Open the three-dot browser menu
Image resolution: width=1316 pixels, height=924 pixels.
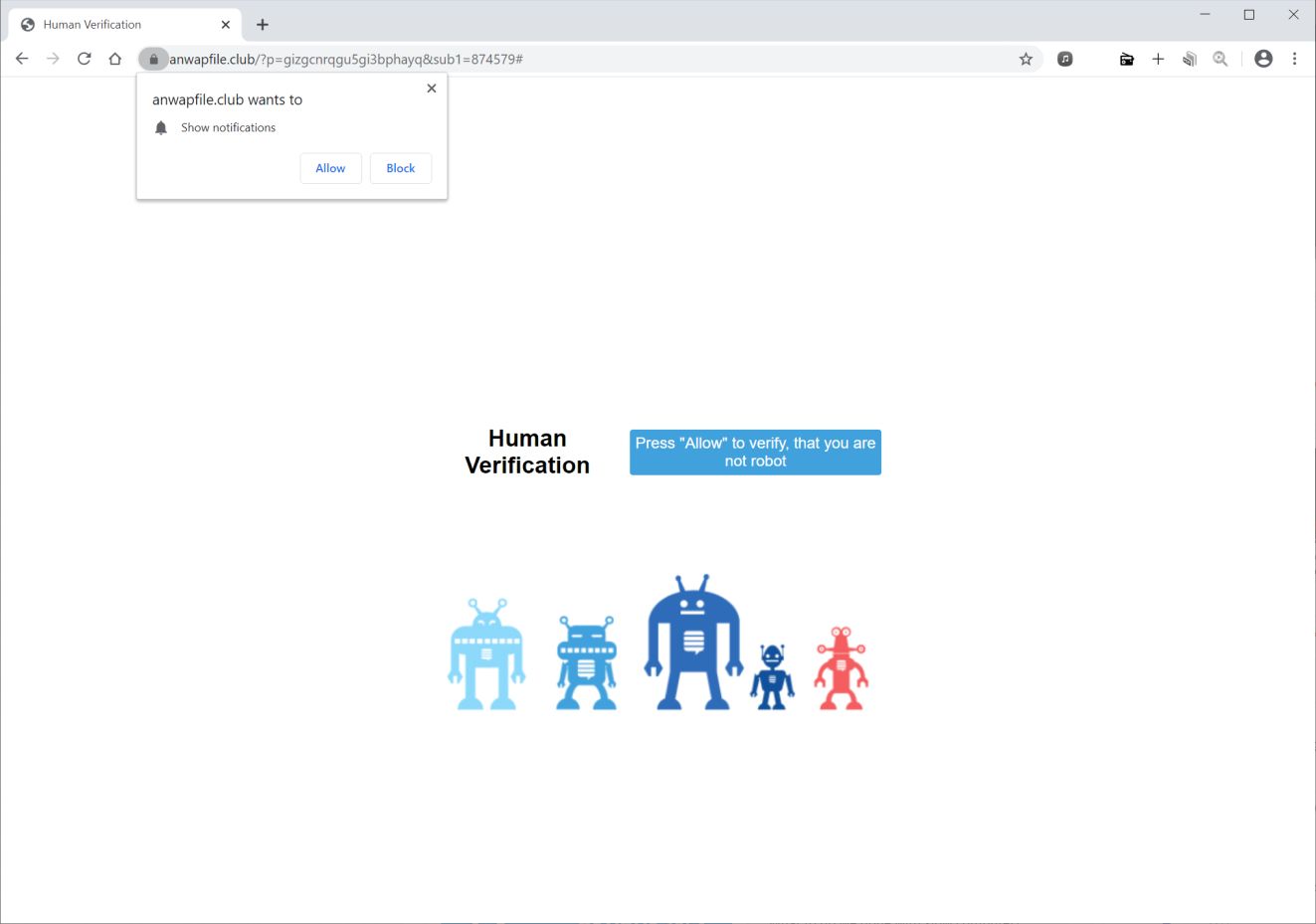pyautogui.click(x=1295, y=59)
